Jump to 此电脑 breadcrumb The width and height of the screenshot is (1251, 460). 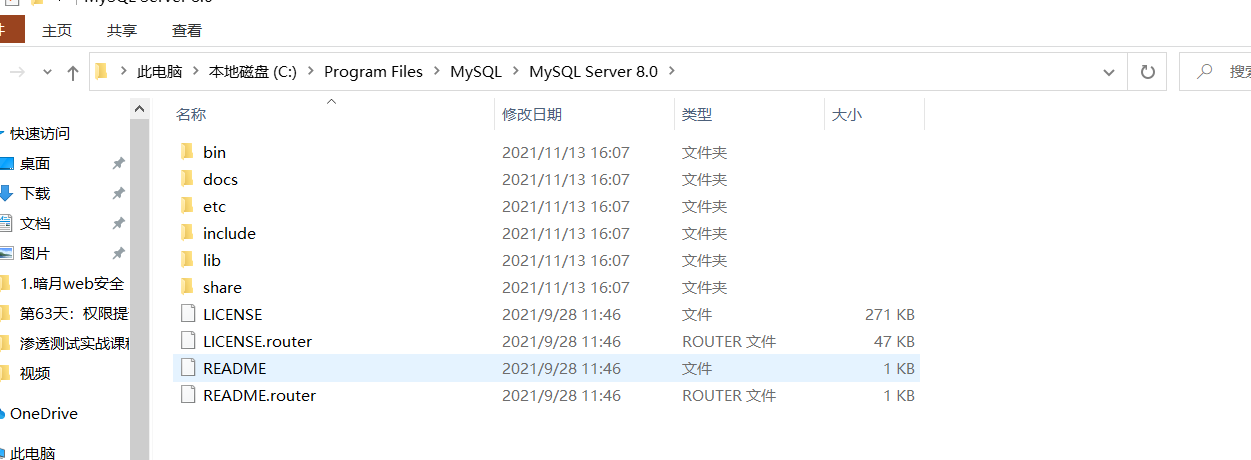pos(160,72)
